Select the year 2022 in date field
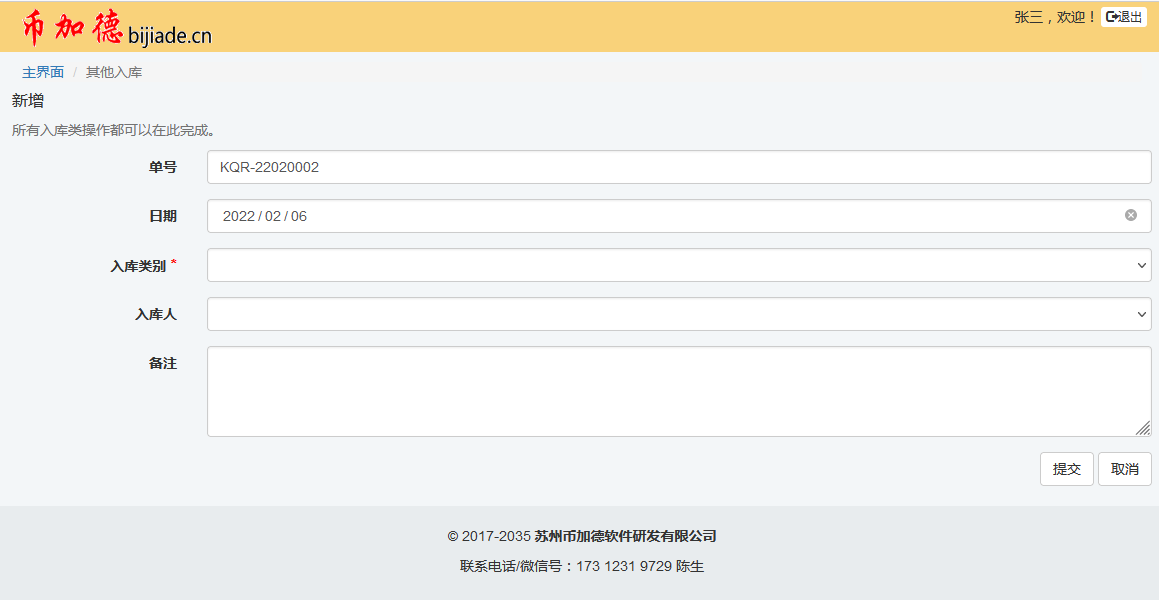The height and width of the screenshot is (600, 1159). (238, 216)
